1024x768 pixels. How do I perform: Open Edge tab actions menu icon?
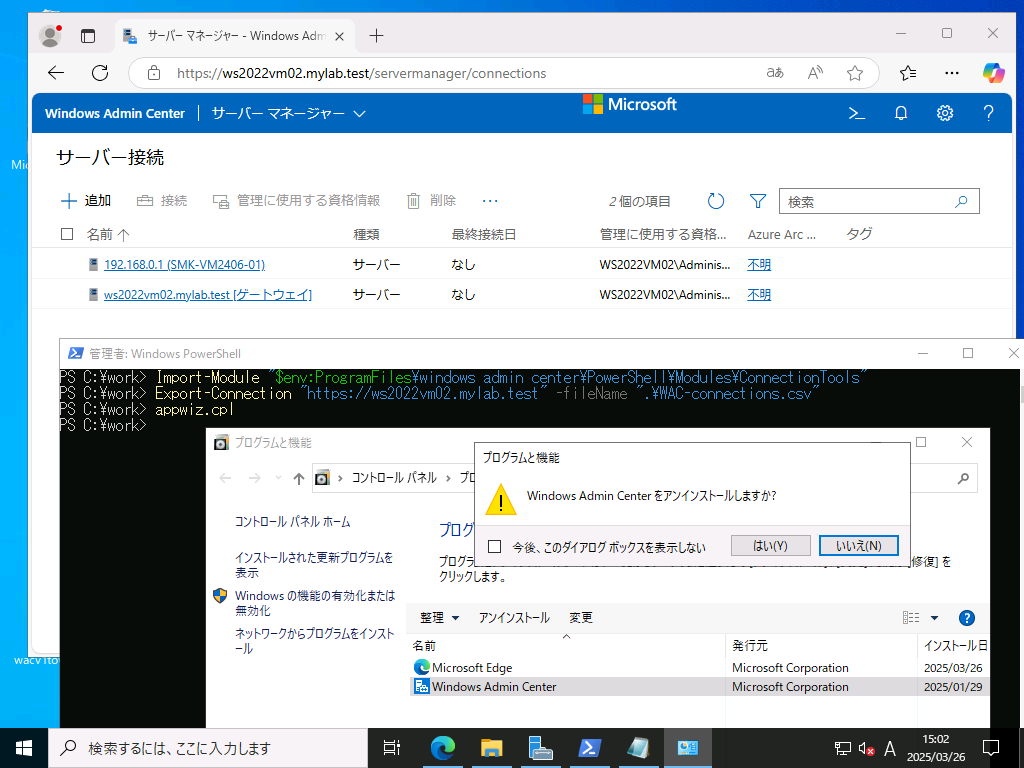[x=88, y=36]
